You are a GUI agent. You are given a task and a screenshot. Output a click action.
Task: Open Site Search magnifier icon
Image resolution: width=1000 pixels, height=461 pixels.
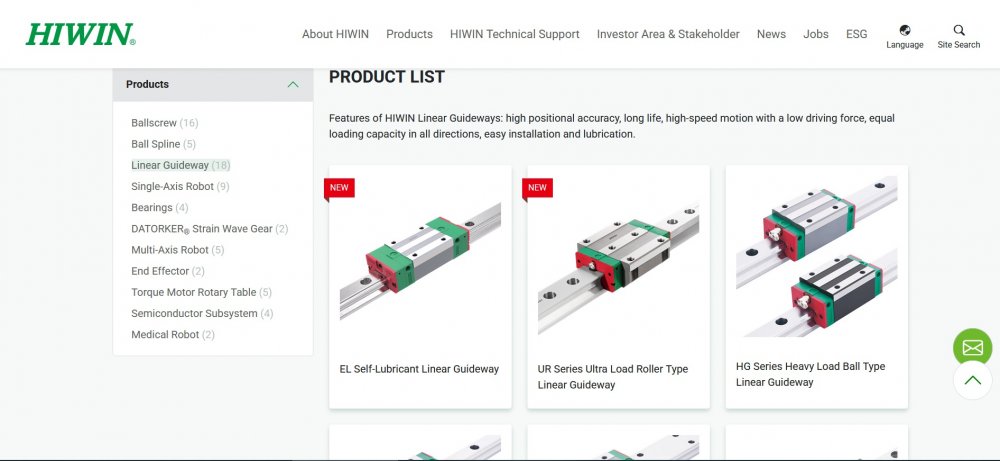pos(959,31)
